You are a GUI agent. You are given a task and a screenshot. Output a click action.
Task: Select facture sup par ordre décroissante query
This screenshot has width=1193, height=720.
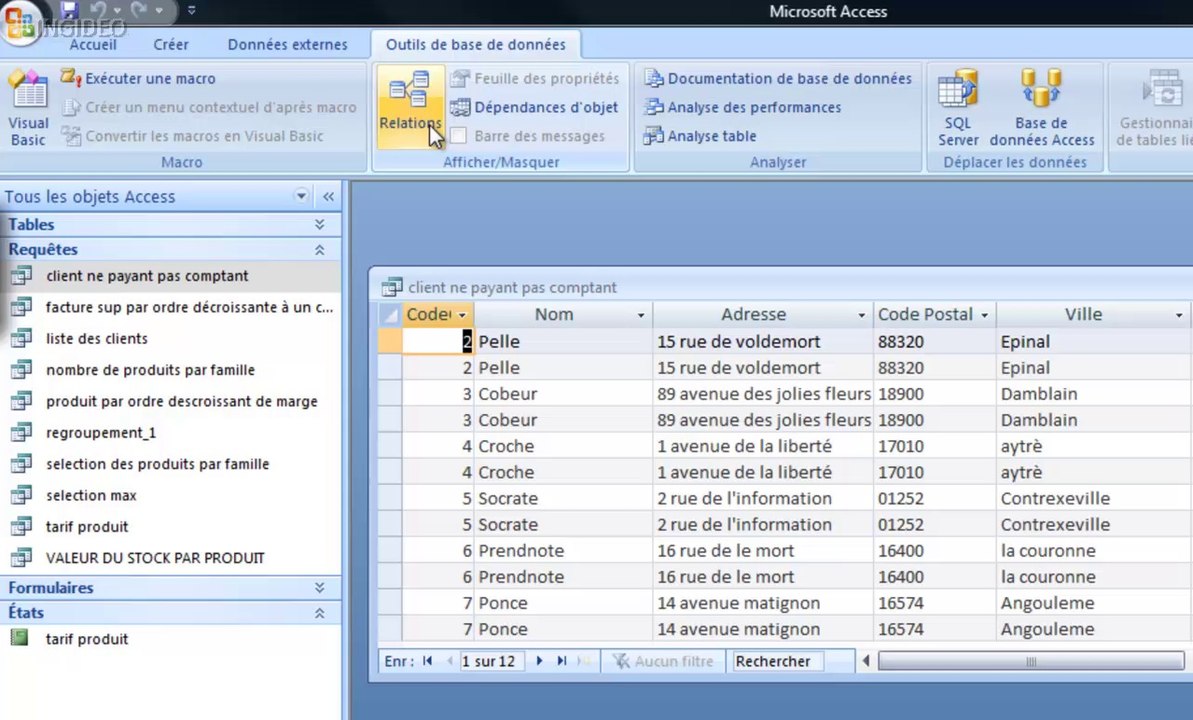click(x=170, y=307)
